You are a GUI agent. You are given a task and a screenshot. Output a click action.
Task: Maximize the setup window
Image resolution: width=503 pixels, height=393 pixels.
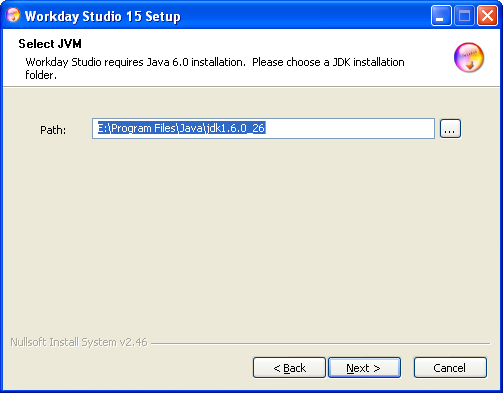[464, 15]
